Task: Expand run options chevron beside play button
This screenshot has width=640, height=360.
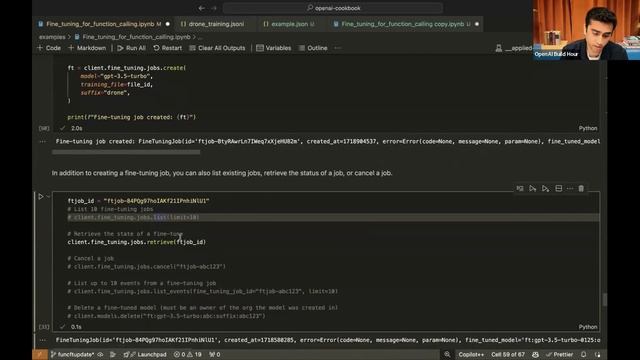Action: point(48,197)
